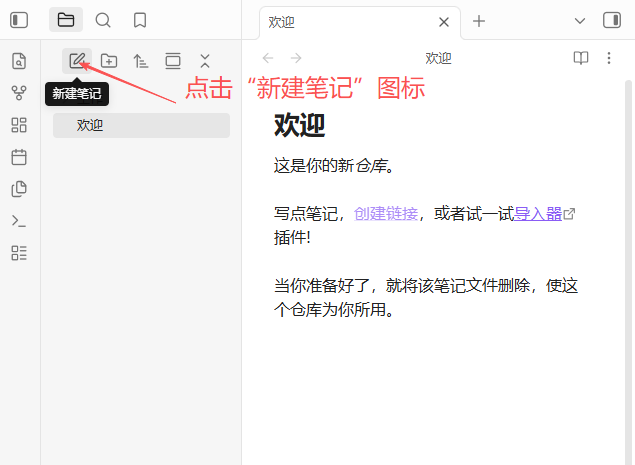
Task: Toggle the left sidebar collapse icon
Action: (19, 20)
